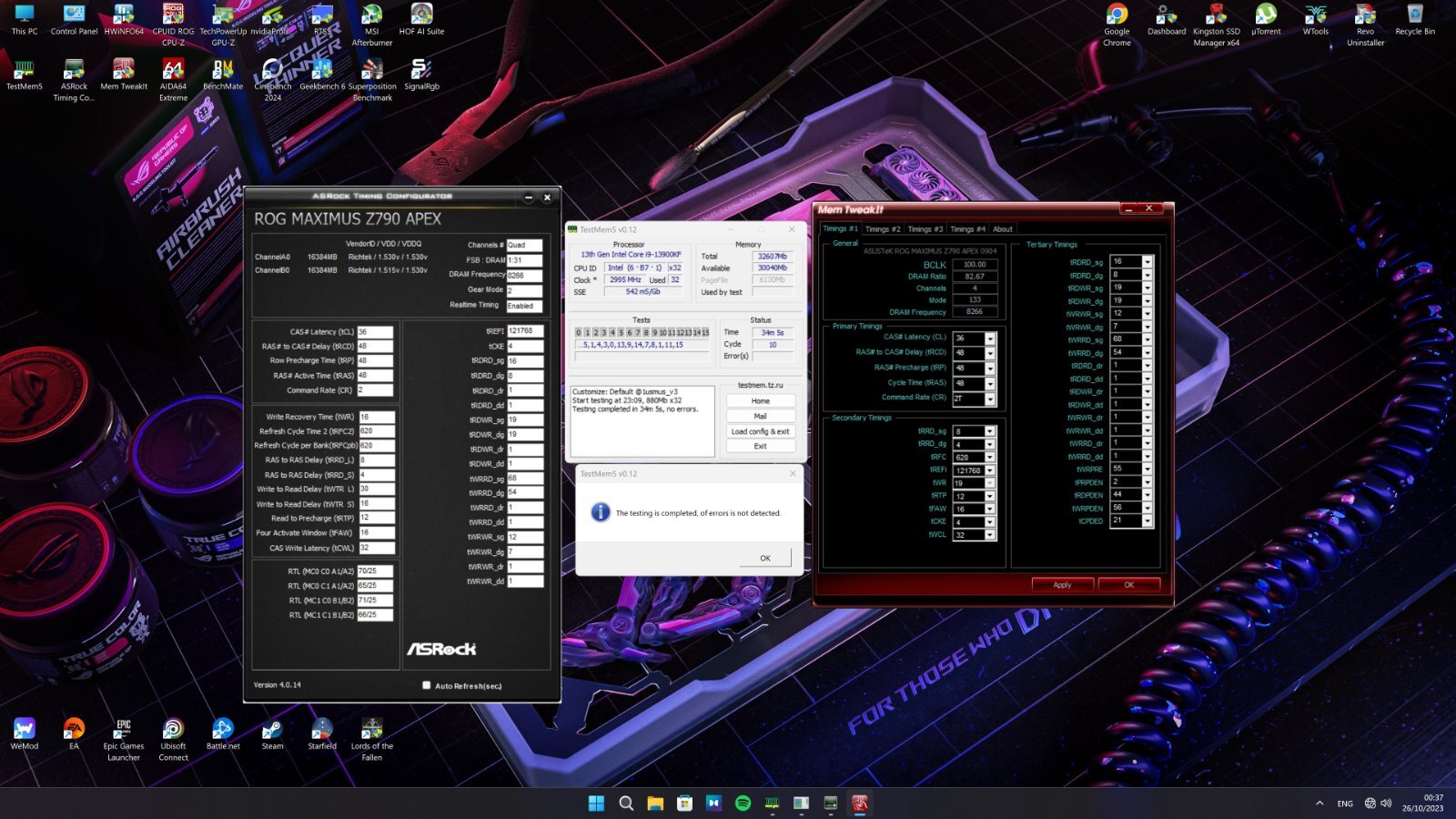Open Kingston SSD Manager x64 icon

1216,25
